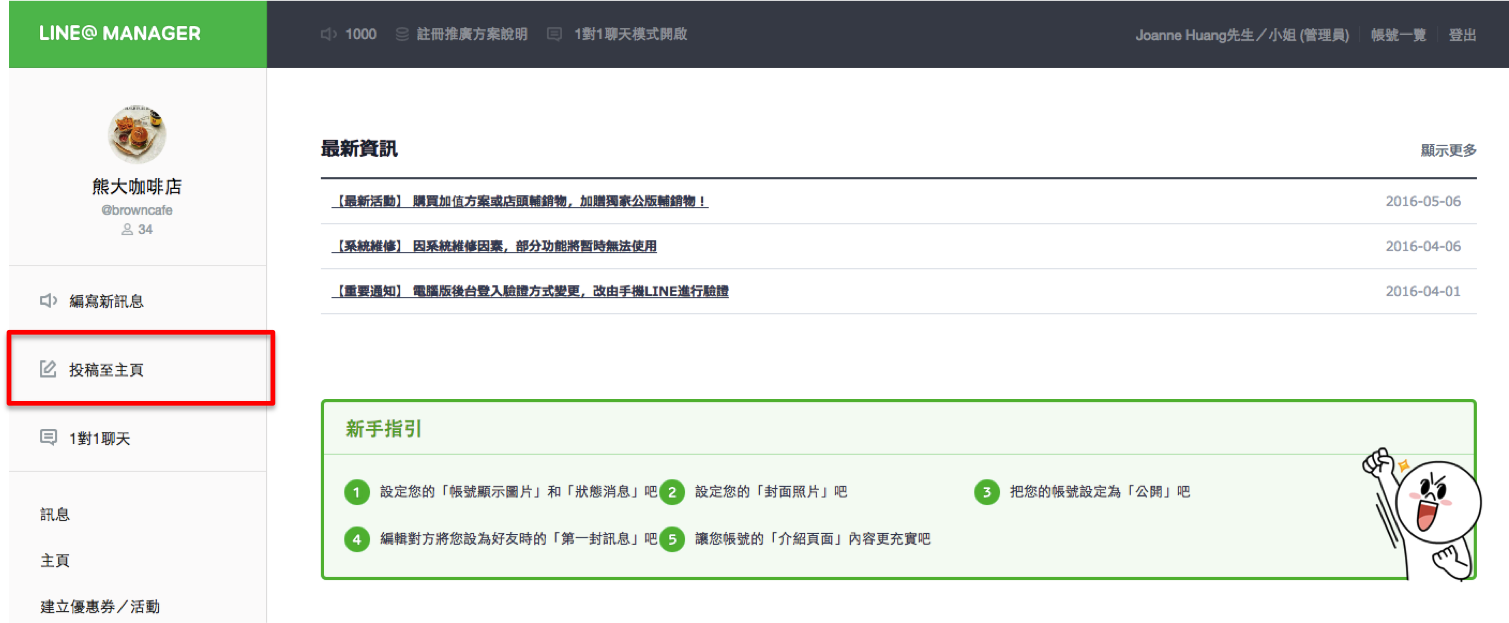Click 登出 to log out

point(1462,35)
